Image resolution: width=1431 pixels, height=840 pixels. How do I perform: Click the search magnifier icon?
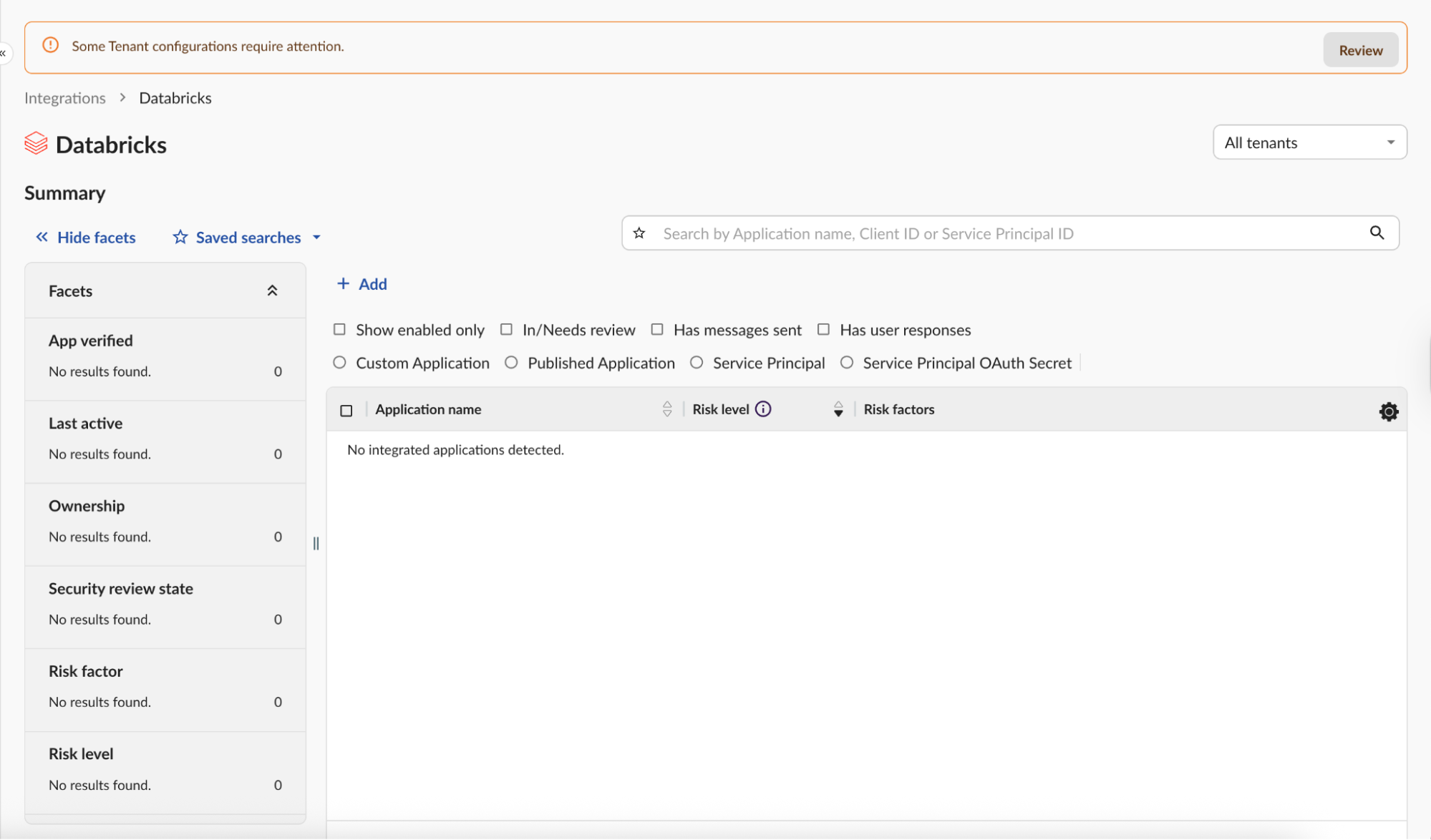coord(1377,233)
